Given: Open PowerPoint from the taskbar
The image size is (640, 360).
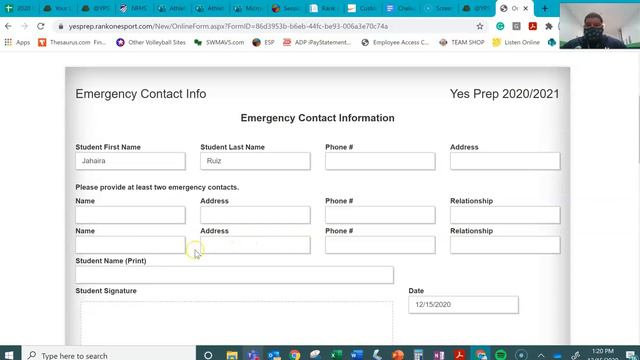Looking at the screenshot, I should [398, 355].
